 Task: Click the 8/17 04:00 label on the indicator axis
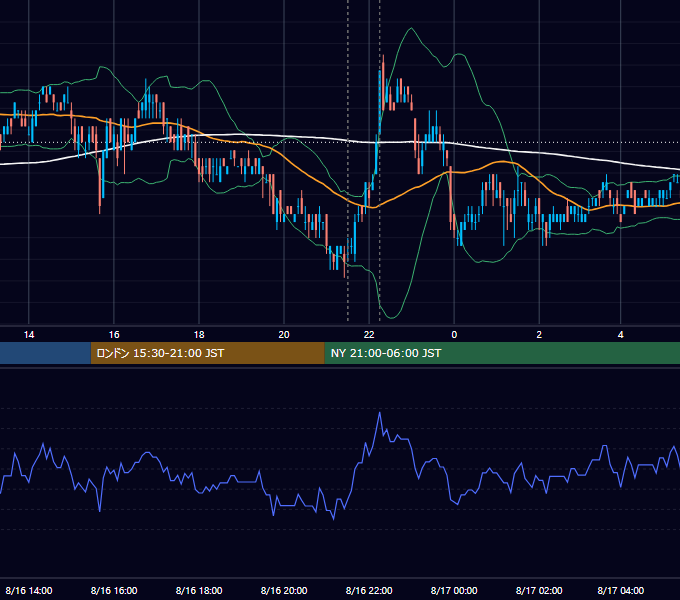[621, 590]
